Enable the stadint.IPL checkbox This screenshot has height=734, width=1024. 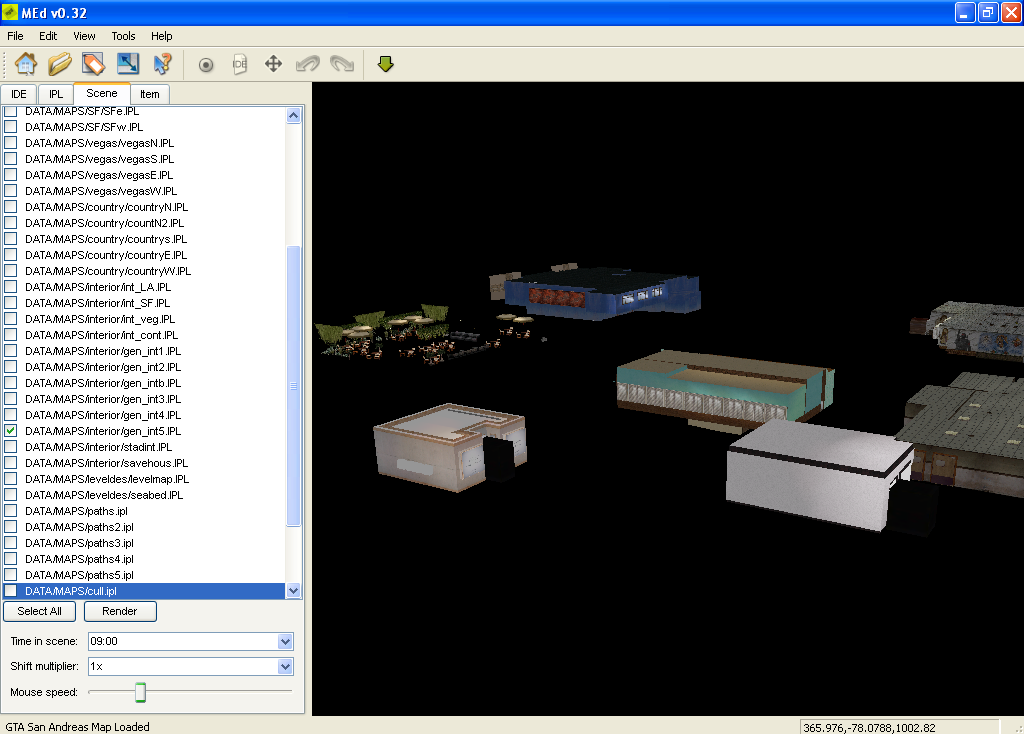pyautogui.click(x=10, y=447)
